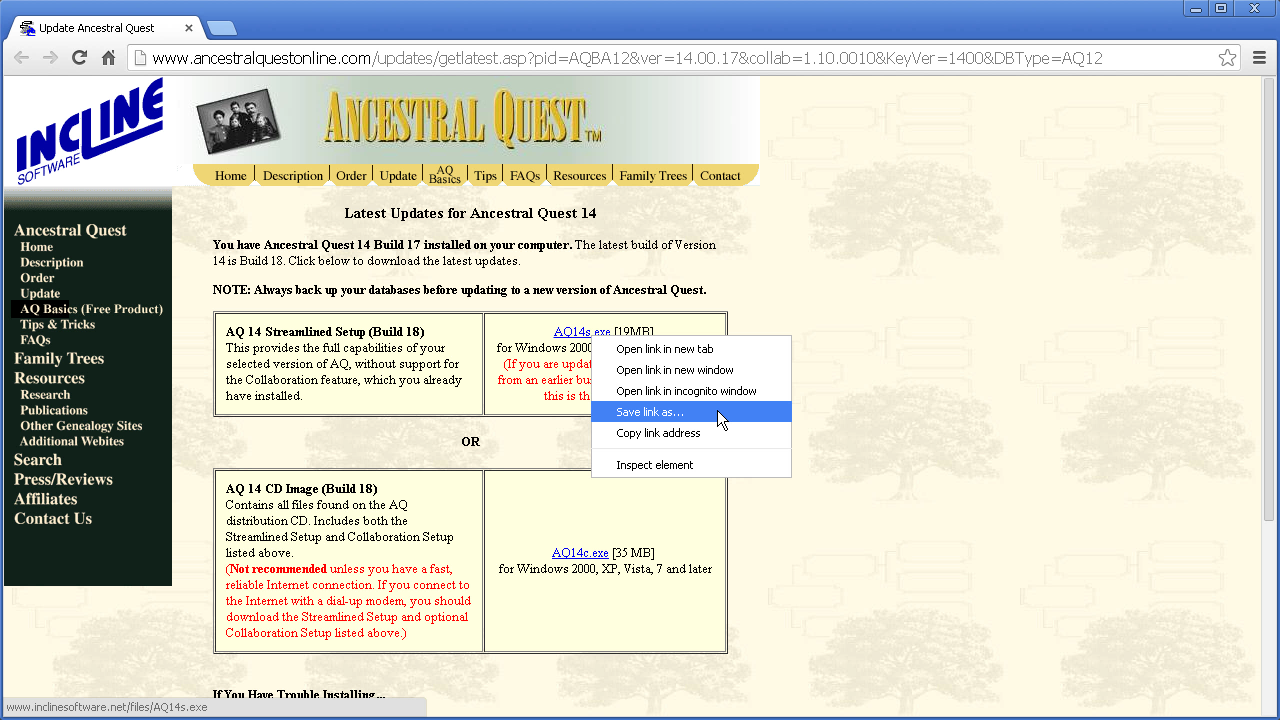Click Search in the sidebar
The image size is (1280, 720).
(38, 460)
